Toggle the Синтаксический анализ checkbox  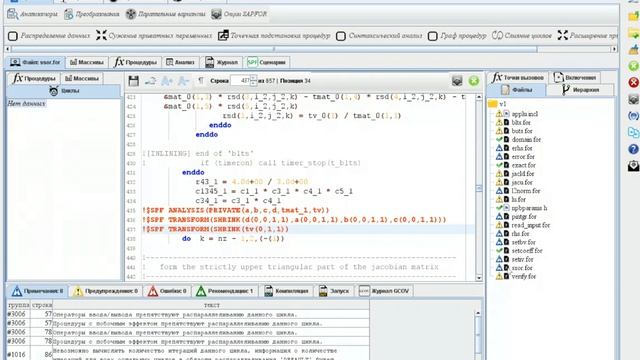click(x=341, y=36)
